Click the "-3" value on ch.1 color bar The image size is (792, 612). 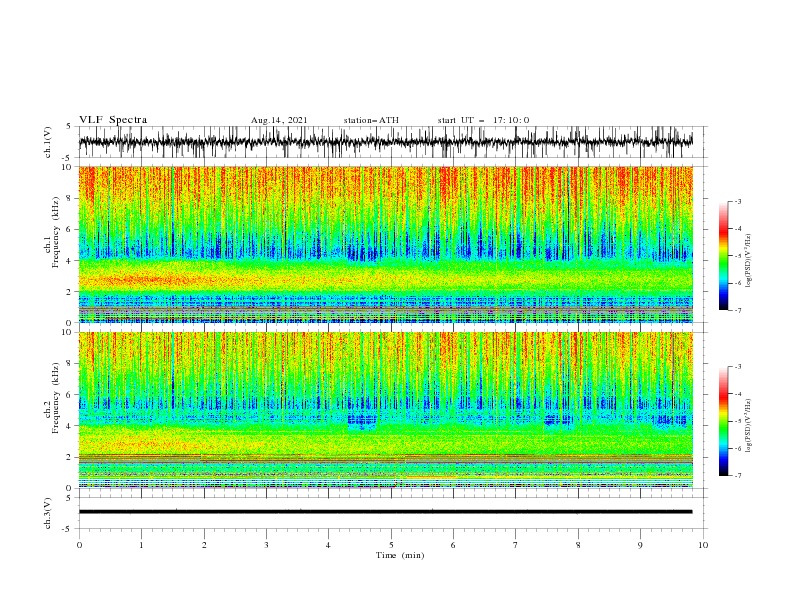[737, 201]
